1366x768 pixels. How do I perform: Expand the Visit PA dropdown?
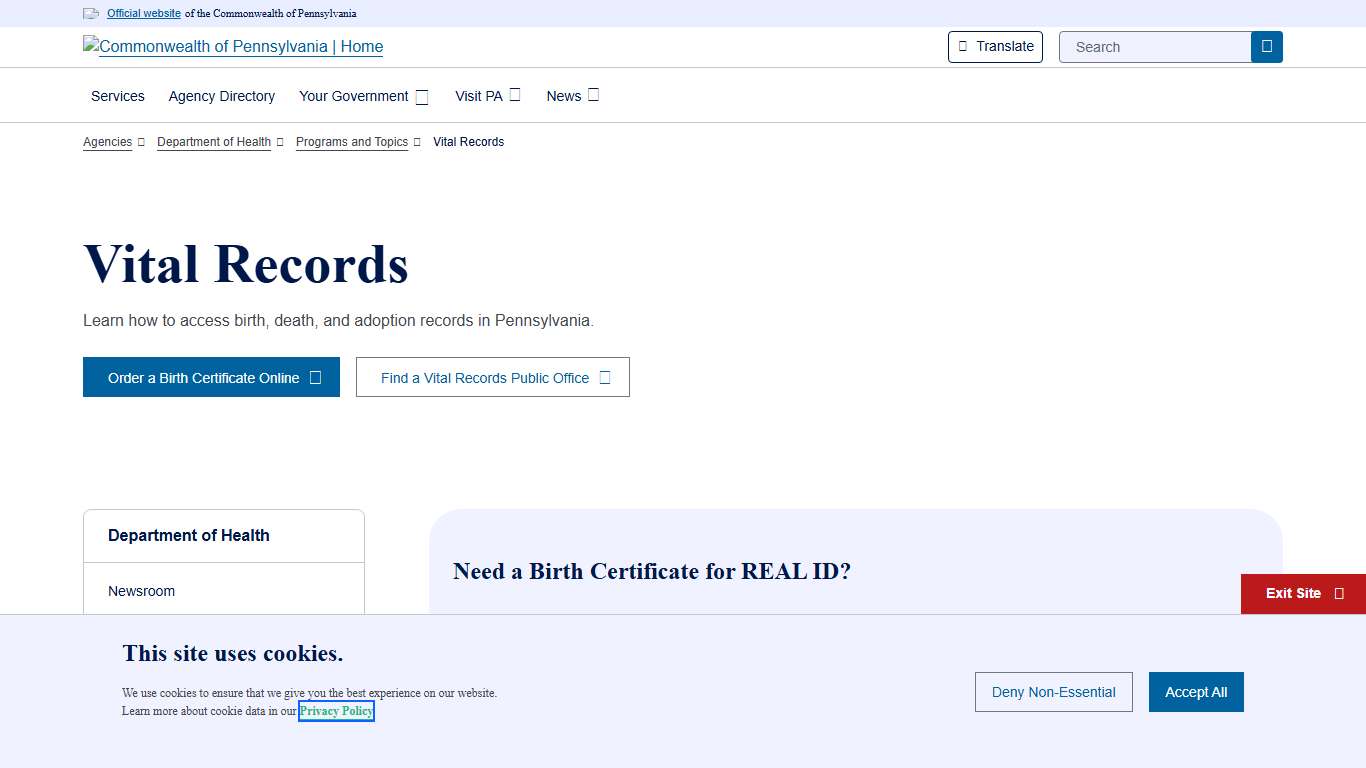pyautogui.click(x=487, y=96)
